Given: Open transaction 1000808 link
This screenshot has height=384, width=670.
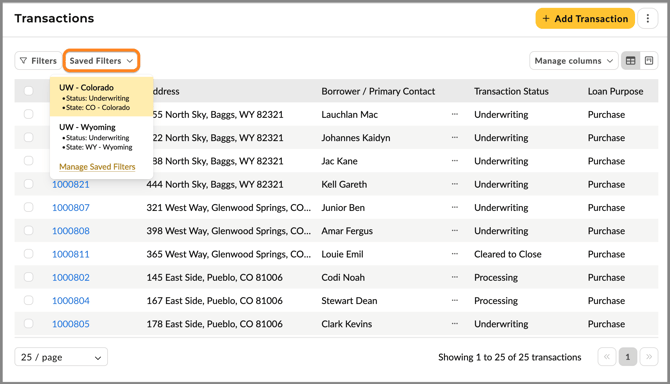Looking at the screenshot, I should 71,231.
